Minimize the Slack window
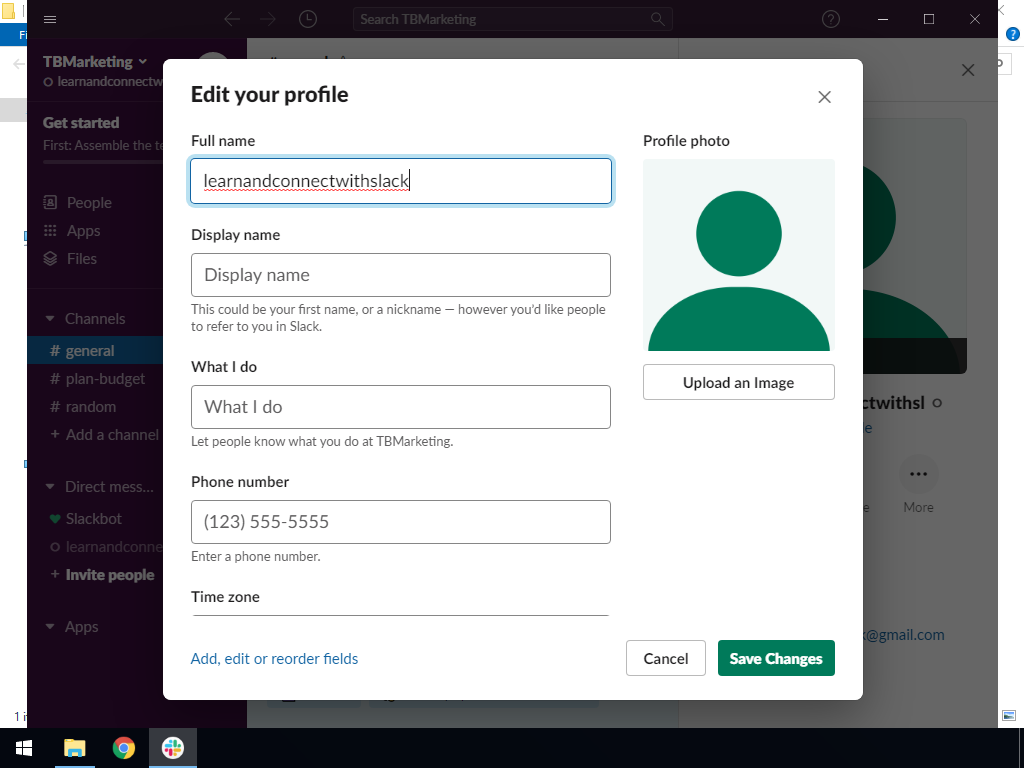This screenshot has height=768, width=1024. [883, 20]
